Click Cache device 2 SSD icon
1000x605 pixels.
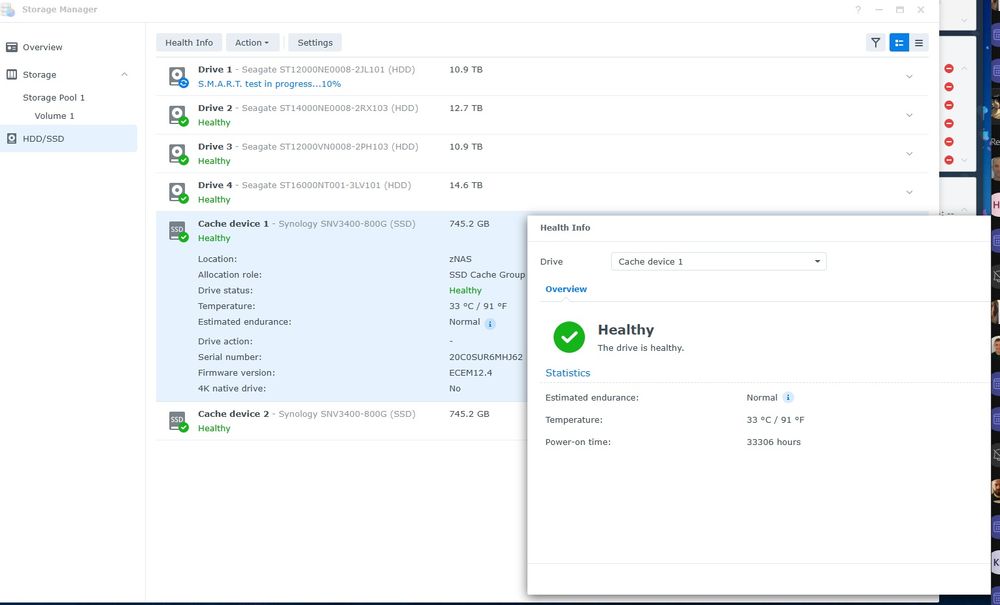click(178, 421)
